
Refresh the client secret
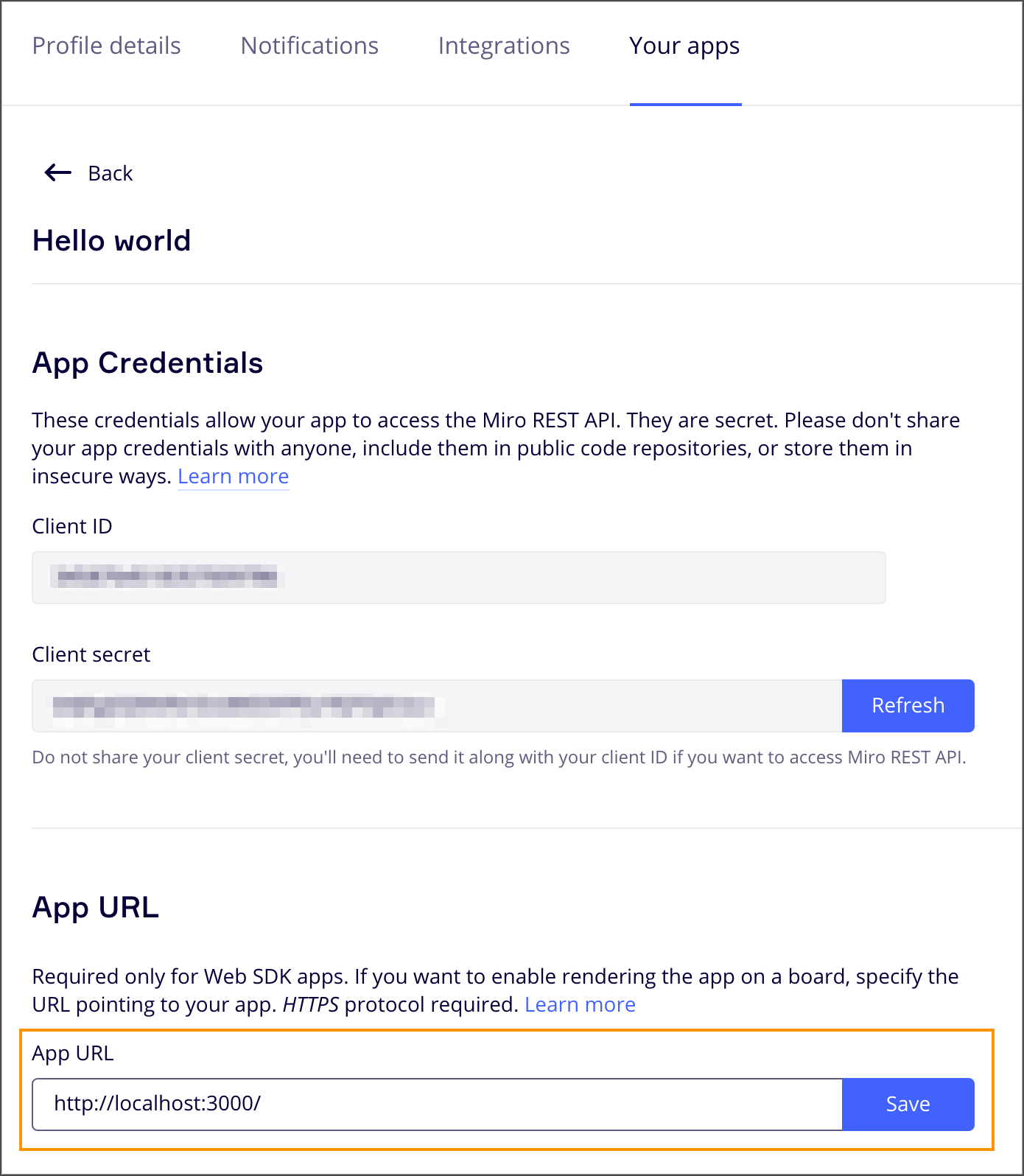tap(908, 705)
